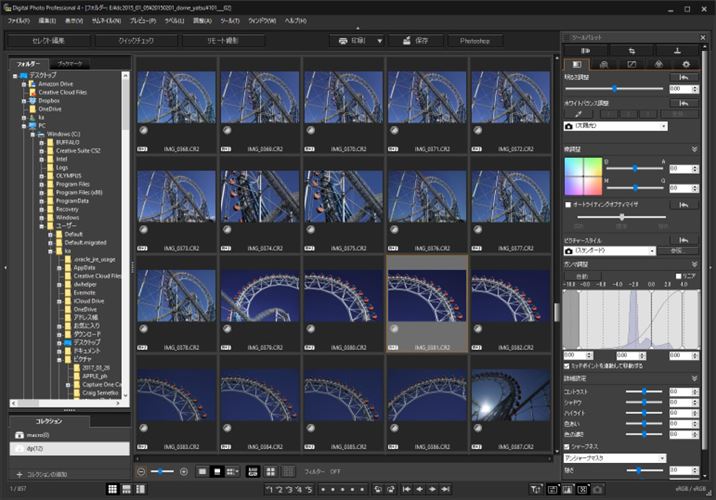The image size is (716, 500).
Task: Click the 明るさ調整 brightness slider
Action: tap(614, 89)
